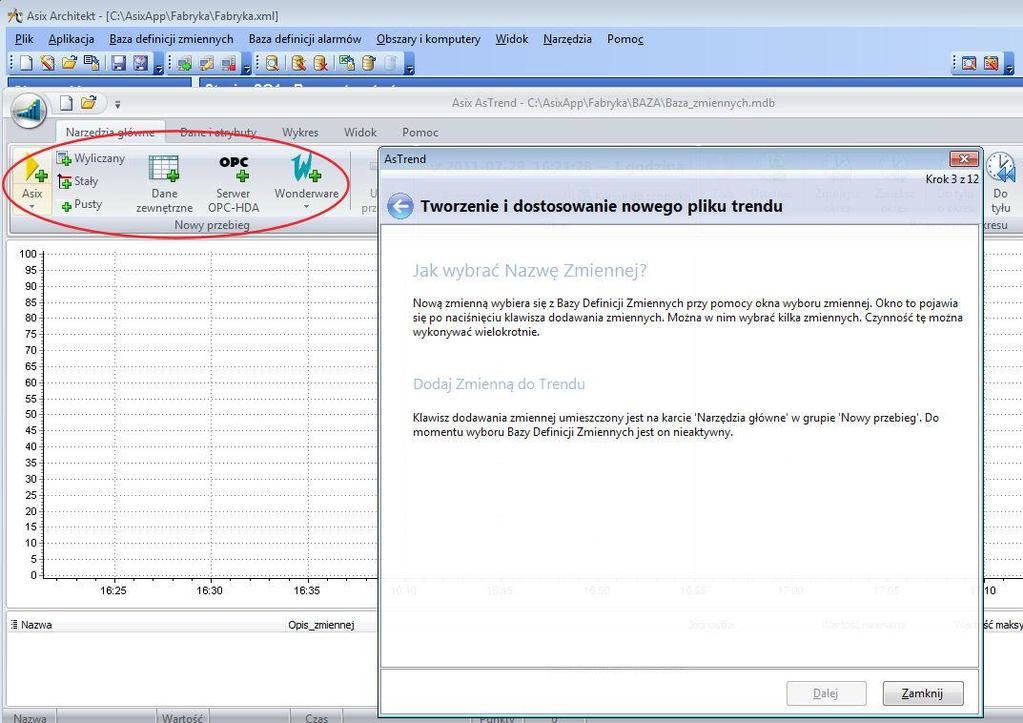Open the AsTrend quick access customize arrow
Screen dimensions: 1023x723
tap(117, 104)
